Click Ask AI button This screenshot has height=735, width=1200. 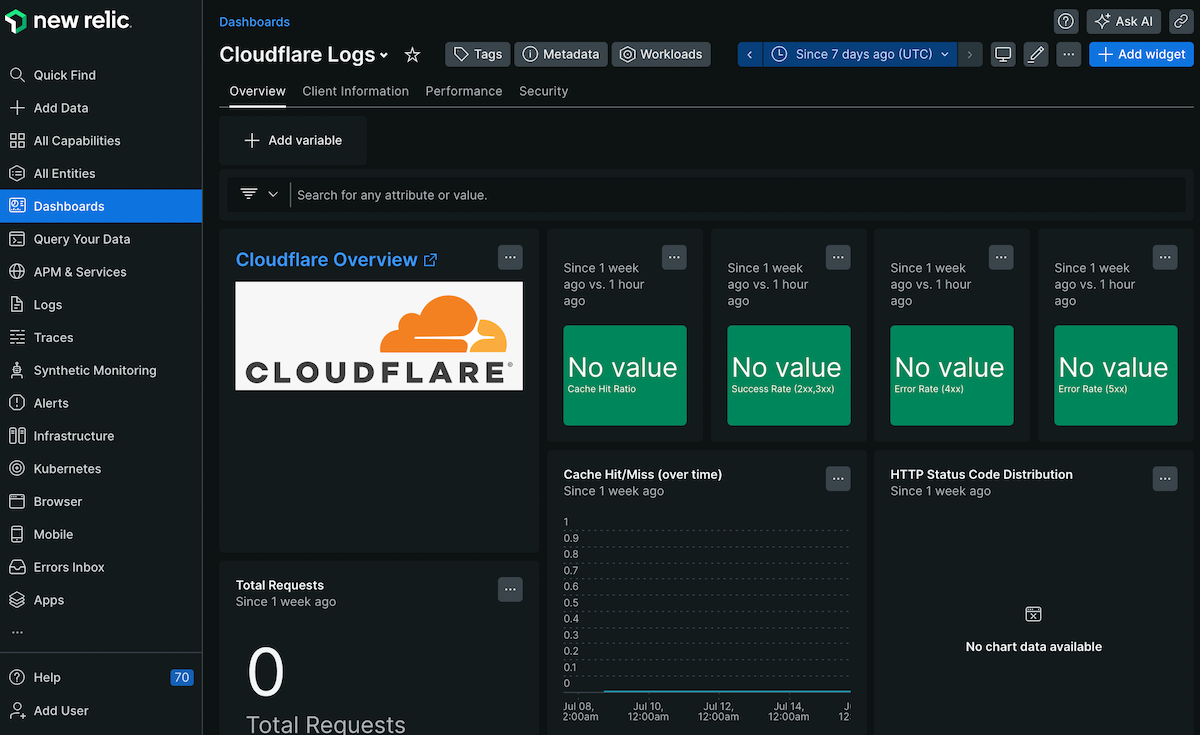point(1124,21)
